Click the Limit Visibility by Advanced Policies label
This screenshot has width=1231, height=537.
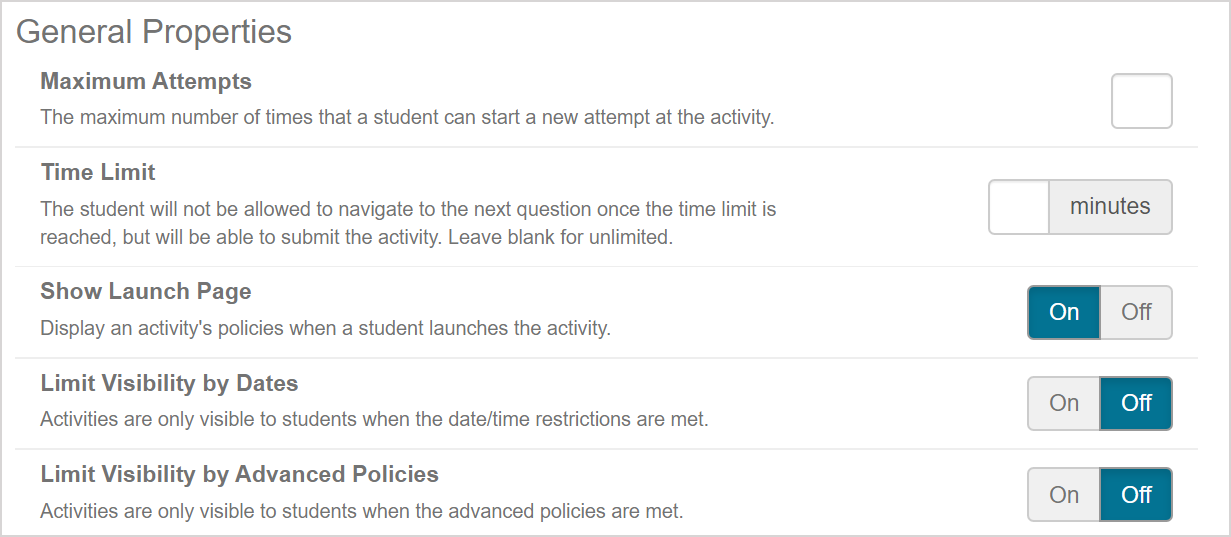point(239,474)
